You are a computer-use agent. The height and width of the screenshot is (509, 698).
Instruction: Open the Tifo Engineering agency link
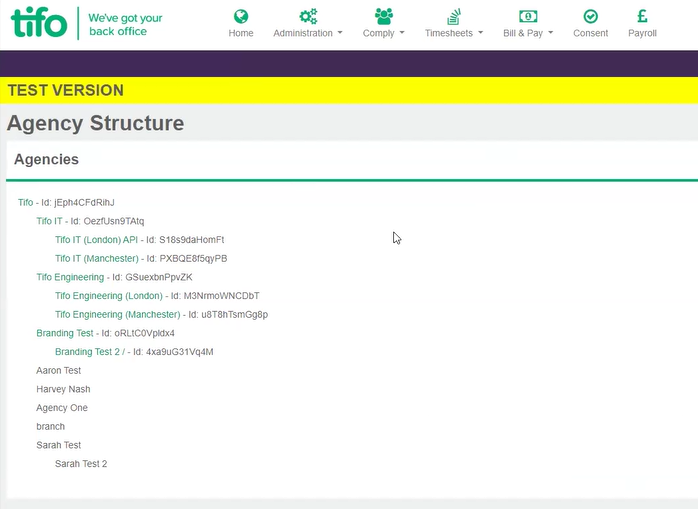[70, 277]
